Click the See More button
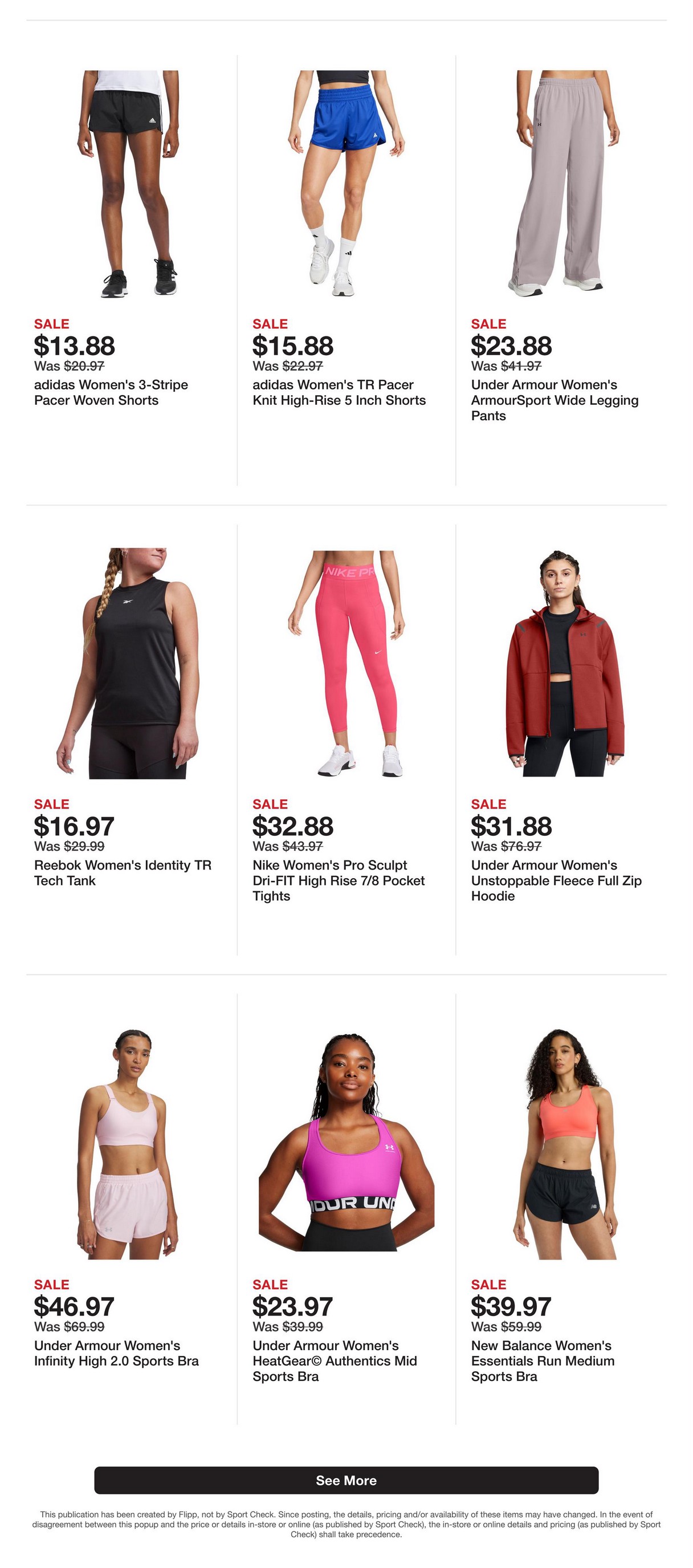The height and width of the screenshot is (1568, 693). 346,1480
